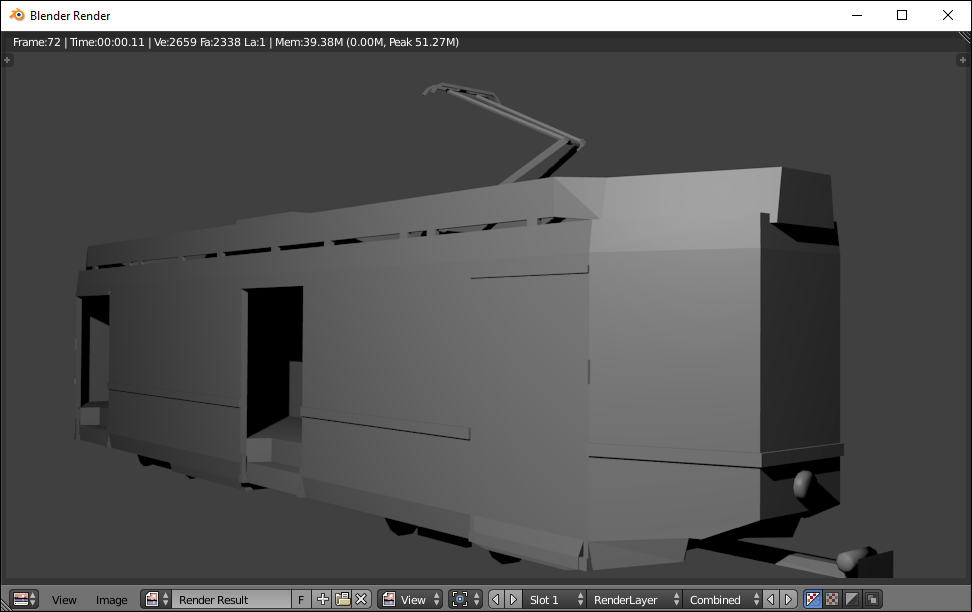Open the editor type selector icon
972x612 pixels.
(25, 600)
